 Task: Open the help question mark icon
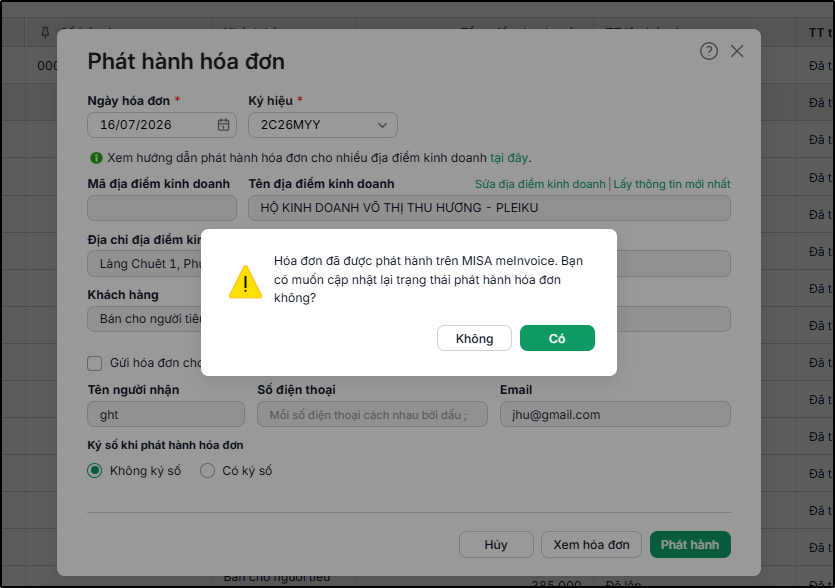[x=708, y=51]
